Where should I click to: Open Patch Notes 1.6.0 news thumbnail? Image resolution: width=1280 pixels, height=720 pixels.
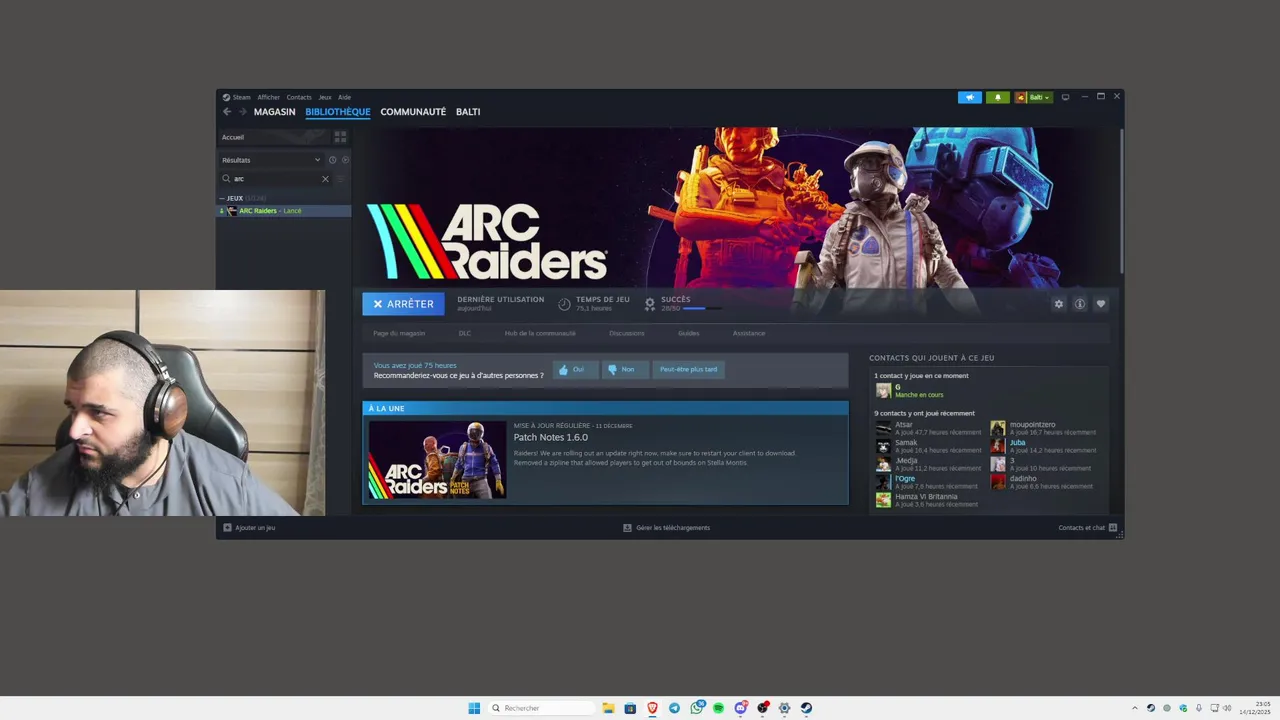[437, 459]
